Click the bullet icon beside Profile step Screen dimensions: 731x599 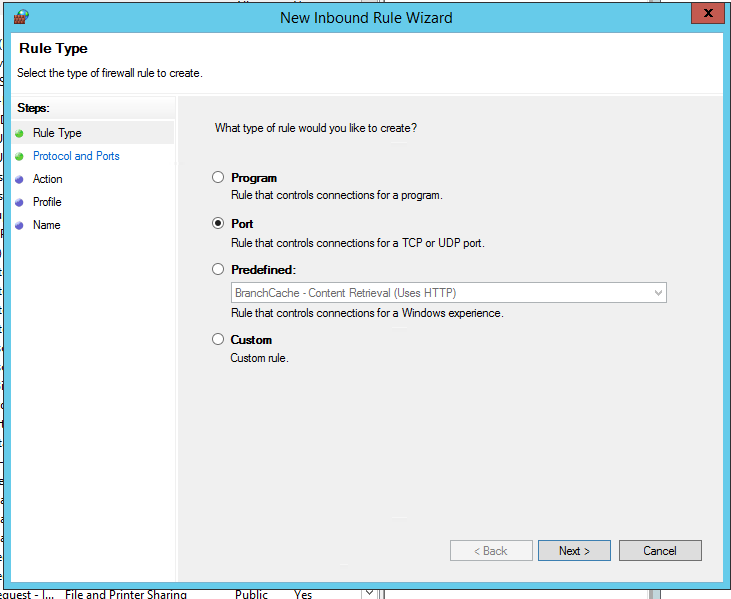point(19,203)
